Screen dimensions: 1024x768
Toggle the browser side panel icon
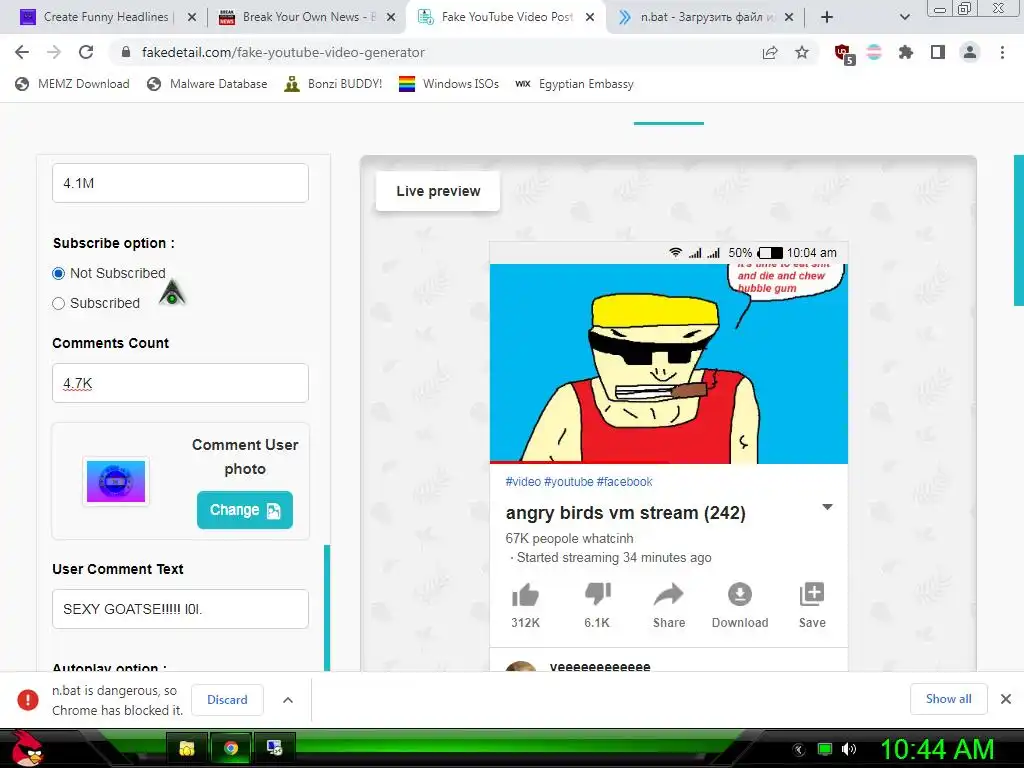[x=938, y=52]
